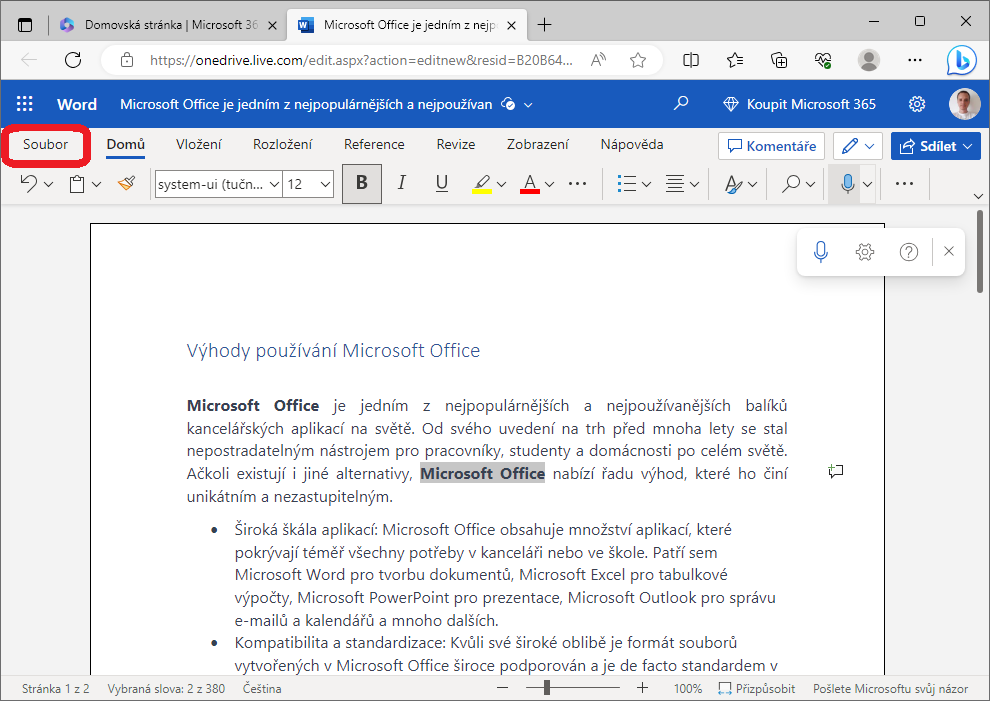
Task: Click the Bing Copilot sidebar icon
Action: pos(962,61)
